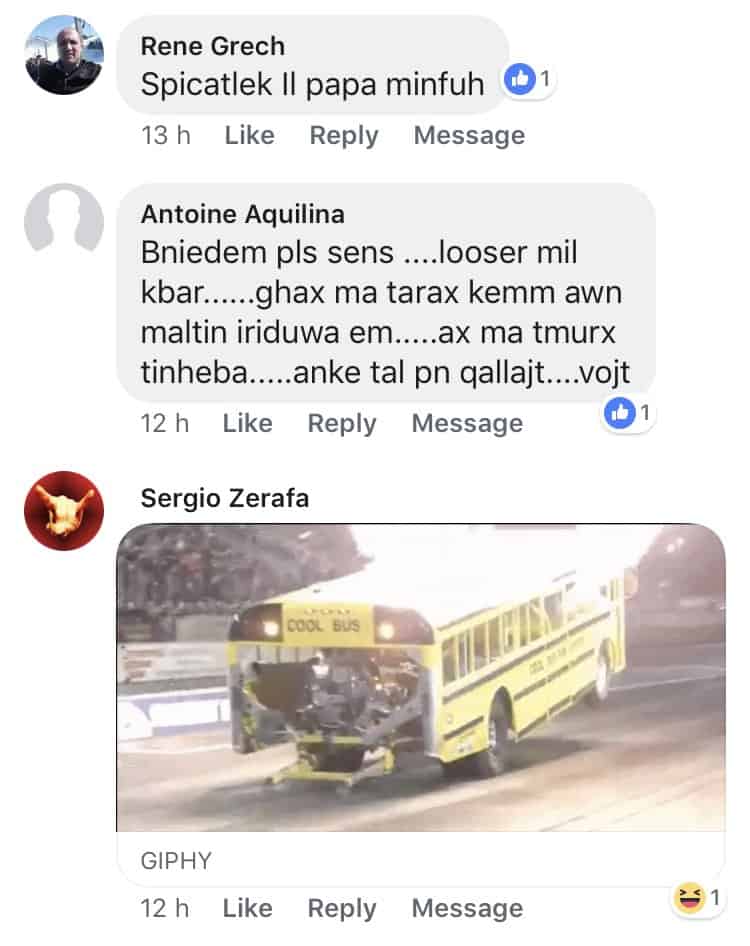Viewport: 750px width, 946px height.
Task: Like Rene Grech's comment
Action: pos(249,135)
